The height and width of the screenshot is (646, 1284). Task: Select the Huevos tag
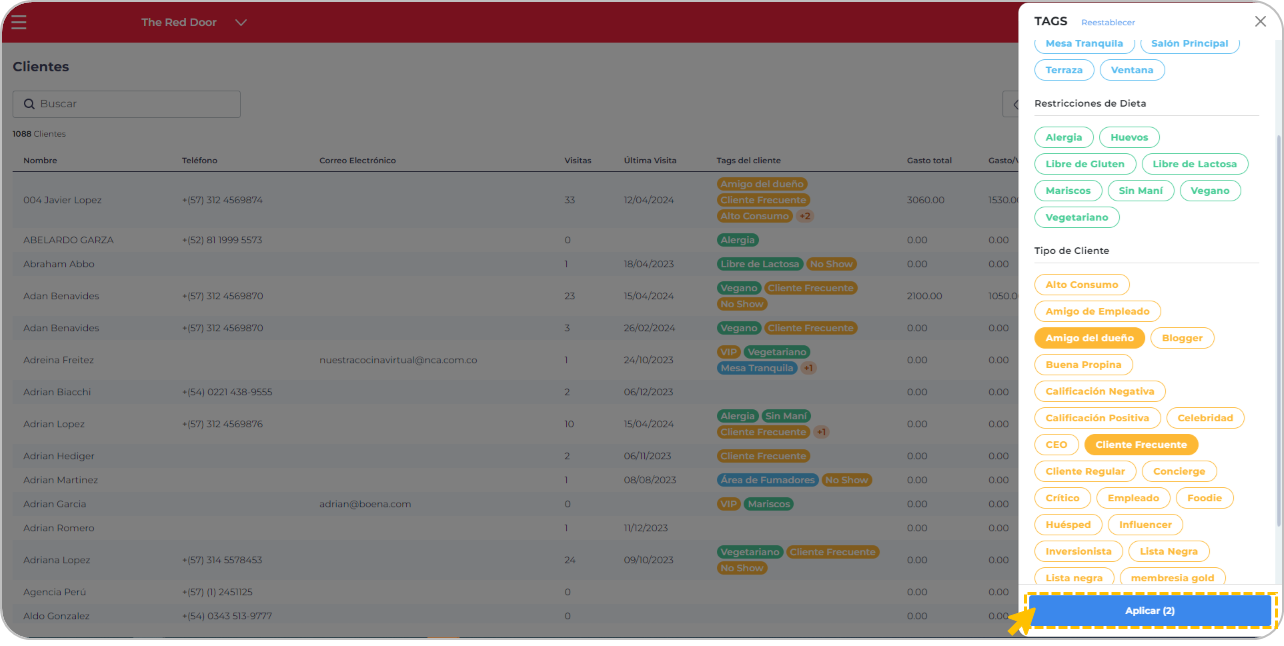point(1129,137)
